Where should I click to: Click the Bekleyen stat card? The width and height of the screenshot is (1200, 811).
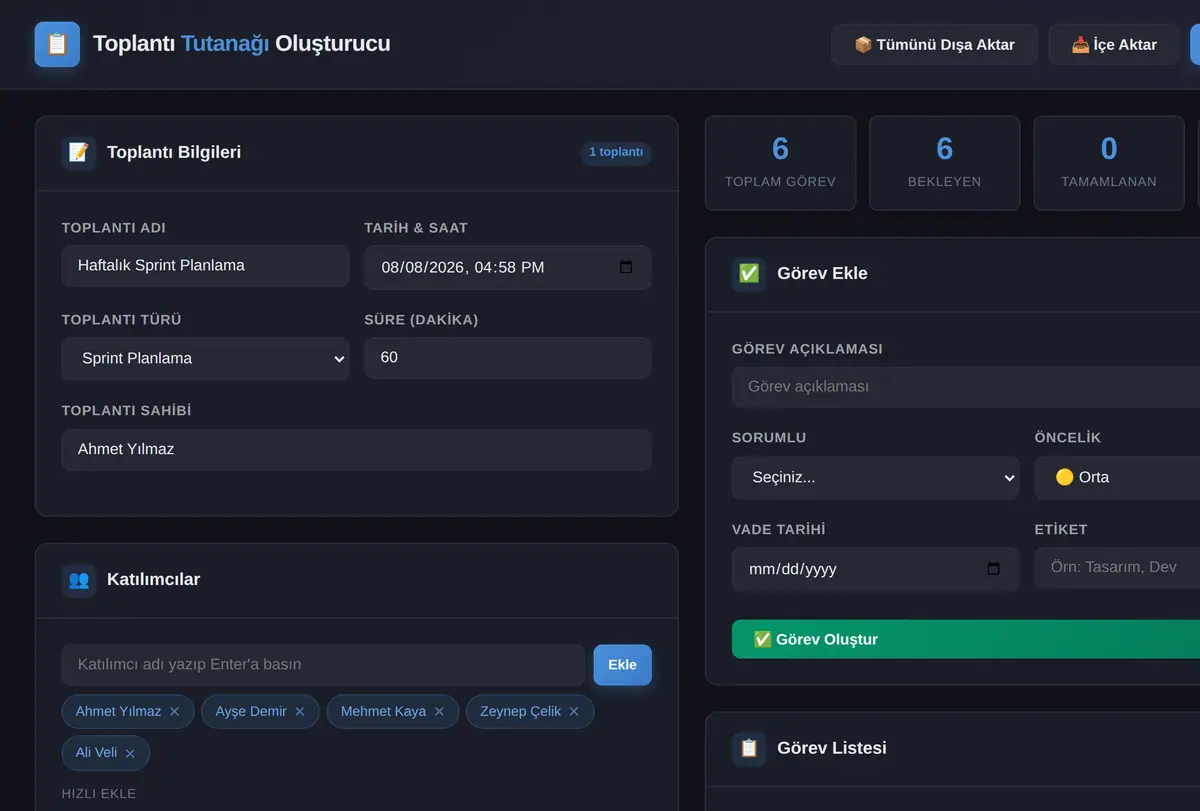coord(945,163)
